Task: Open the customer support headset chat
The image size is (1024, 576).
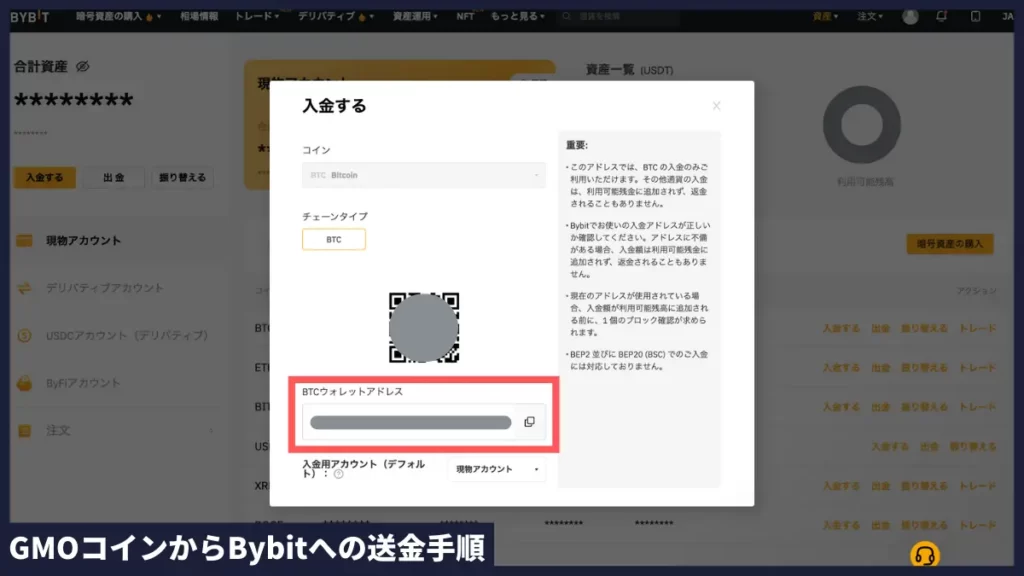Action: [925, 555]
